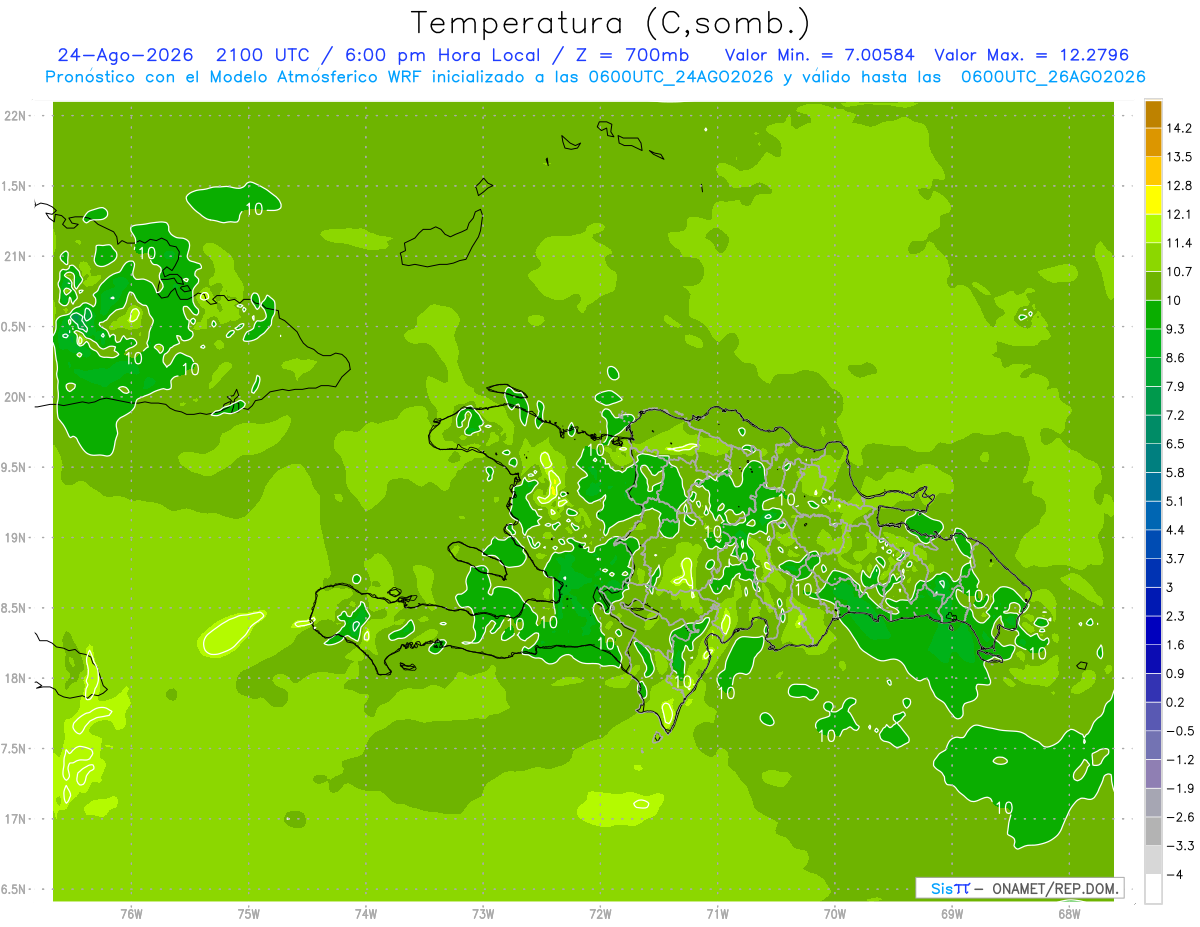Click the colorbar label "3.7"
The width and height of the screenshot is (1200, 927).
tap(1176, 559)
